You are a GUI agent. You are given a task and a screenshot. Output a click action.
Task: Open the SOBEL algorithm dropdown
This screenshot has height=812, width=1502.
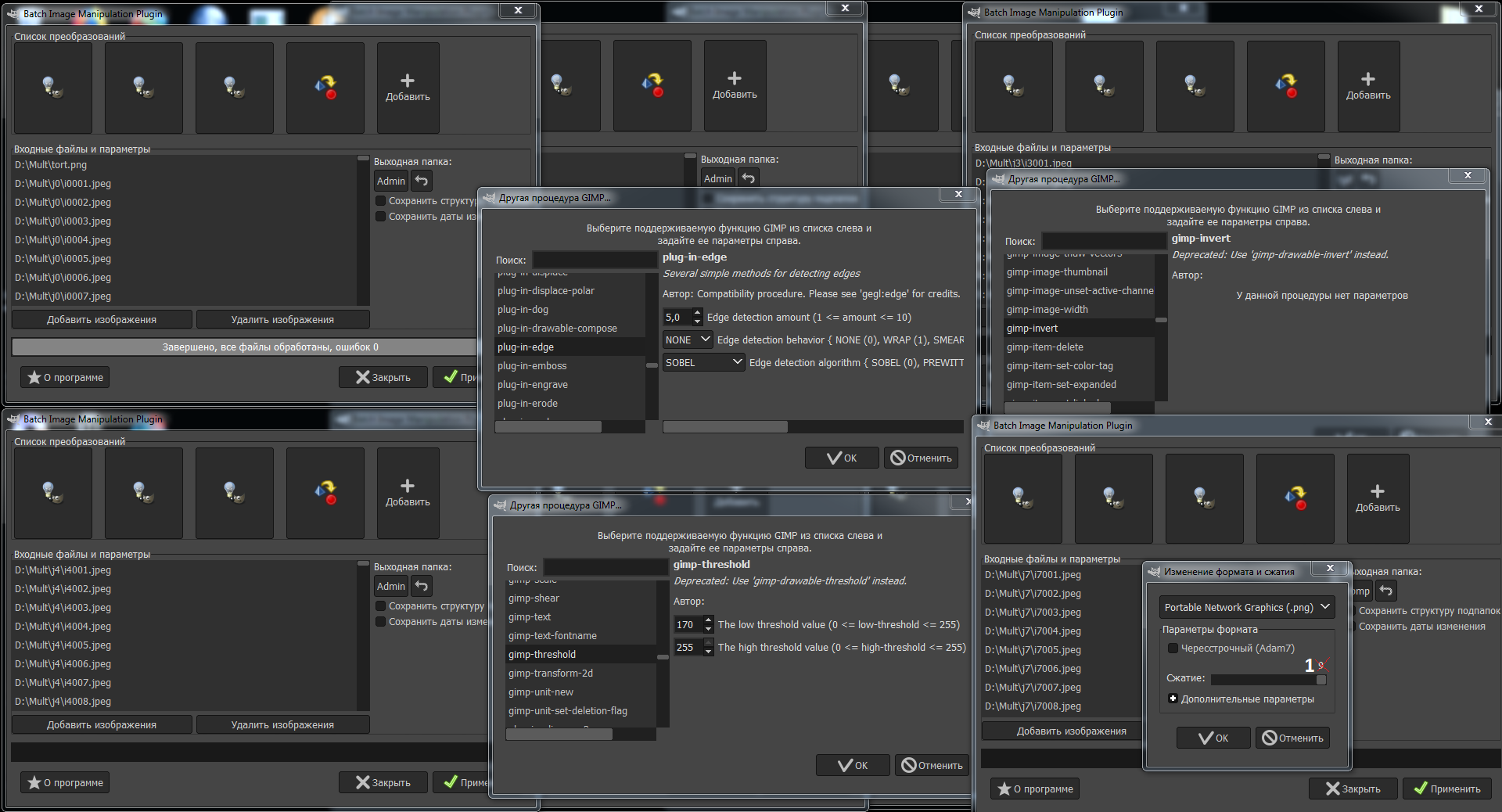(x=703, y=362)
